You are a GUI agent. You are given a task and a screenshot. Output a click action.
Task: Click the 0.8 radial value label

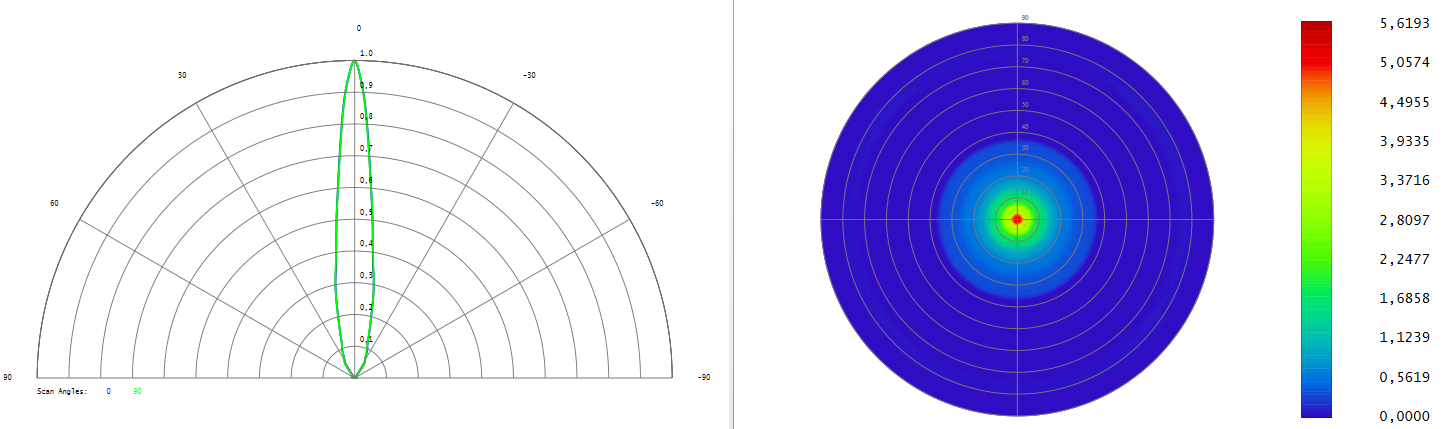(366, 117)
